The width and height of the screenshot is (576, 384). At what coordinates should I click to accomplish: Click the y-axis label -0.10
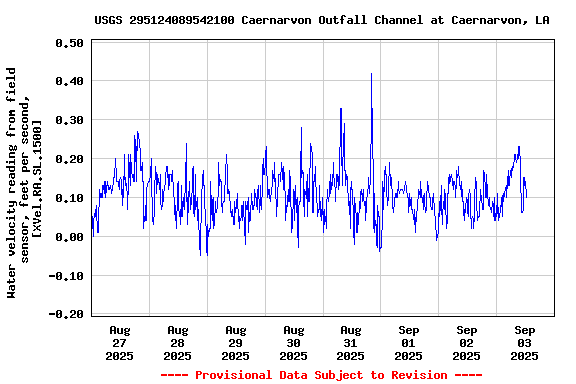pyautogui.click(x=66, y=276)
